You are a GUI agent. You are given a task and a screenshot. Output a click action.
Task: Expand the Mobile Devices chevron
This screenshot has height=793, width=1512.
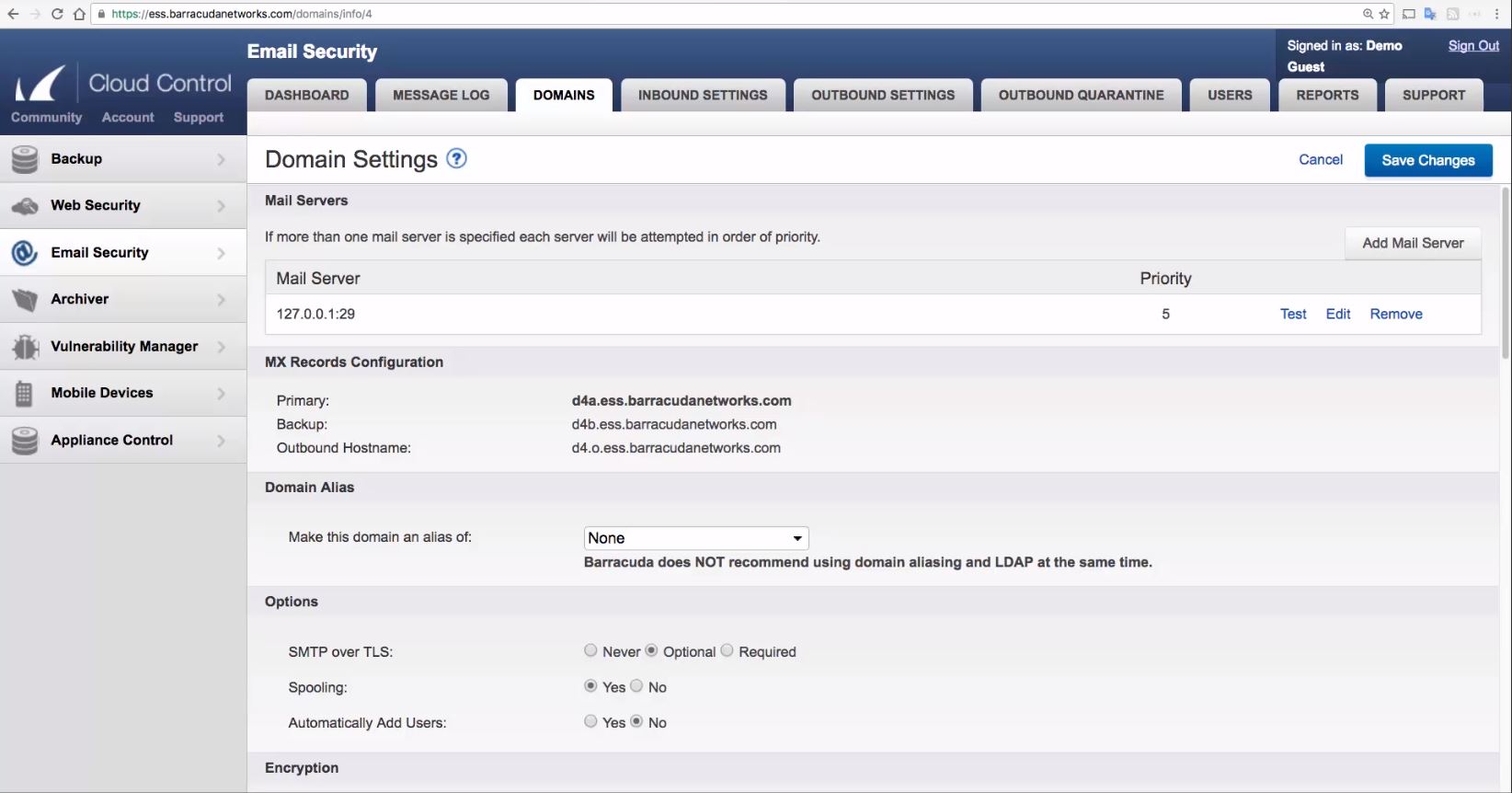coord(221,394)
